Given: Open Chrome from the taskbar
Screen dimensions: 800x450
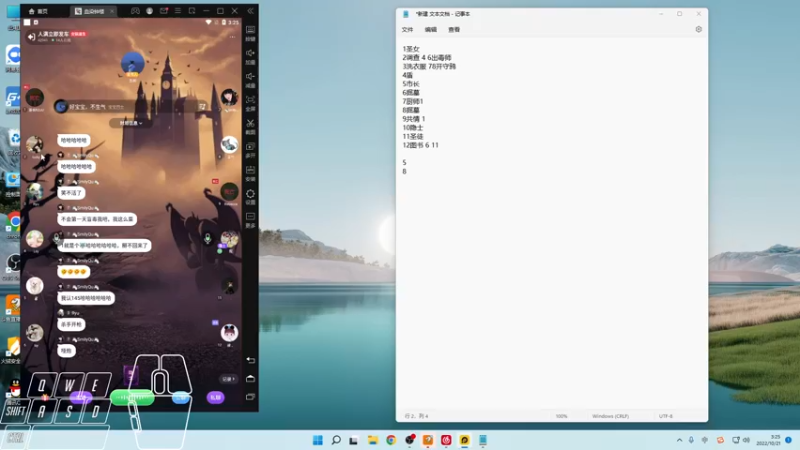Looking at the screenshot, I should (x=391, y=440).
